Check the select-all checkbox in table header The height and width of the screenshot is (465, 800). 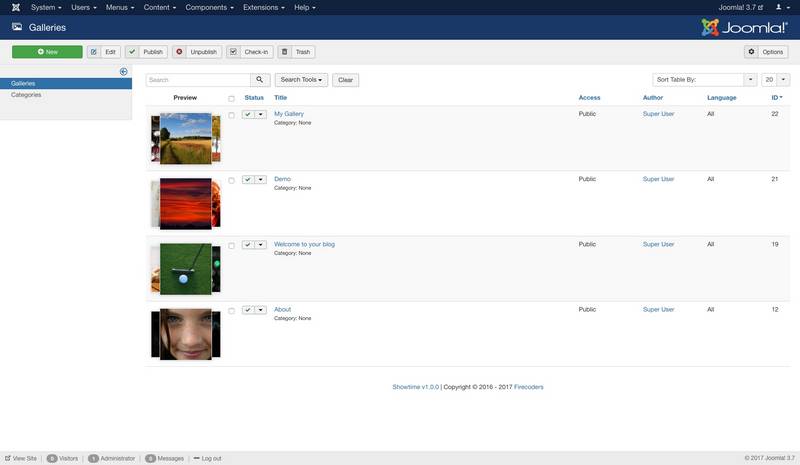232,98
